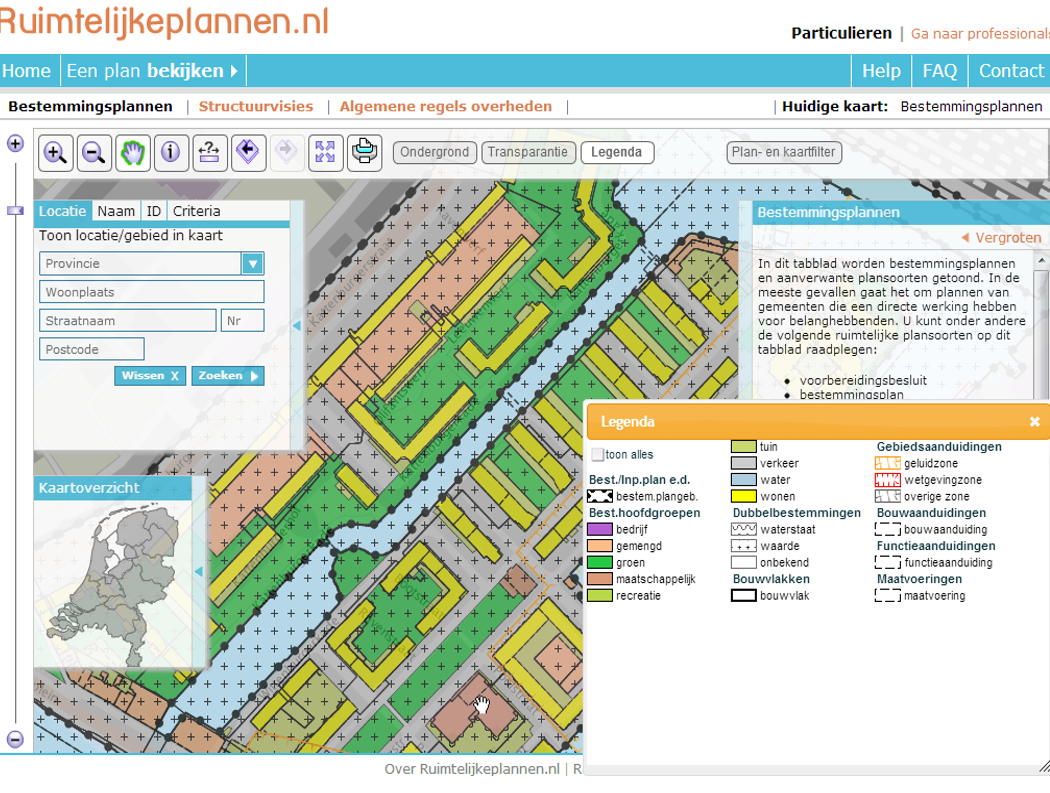
Task: Click the waterstaat legend symbol
Action: tap(743, 530)
